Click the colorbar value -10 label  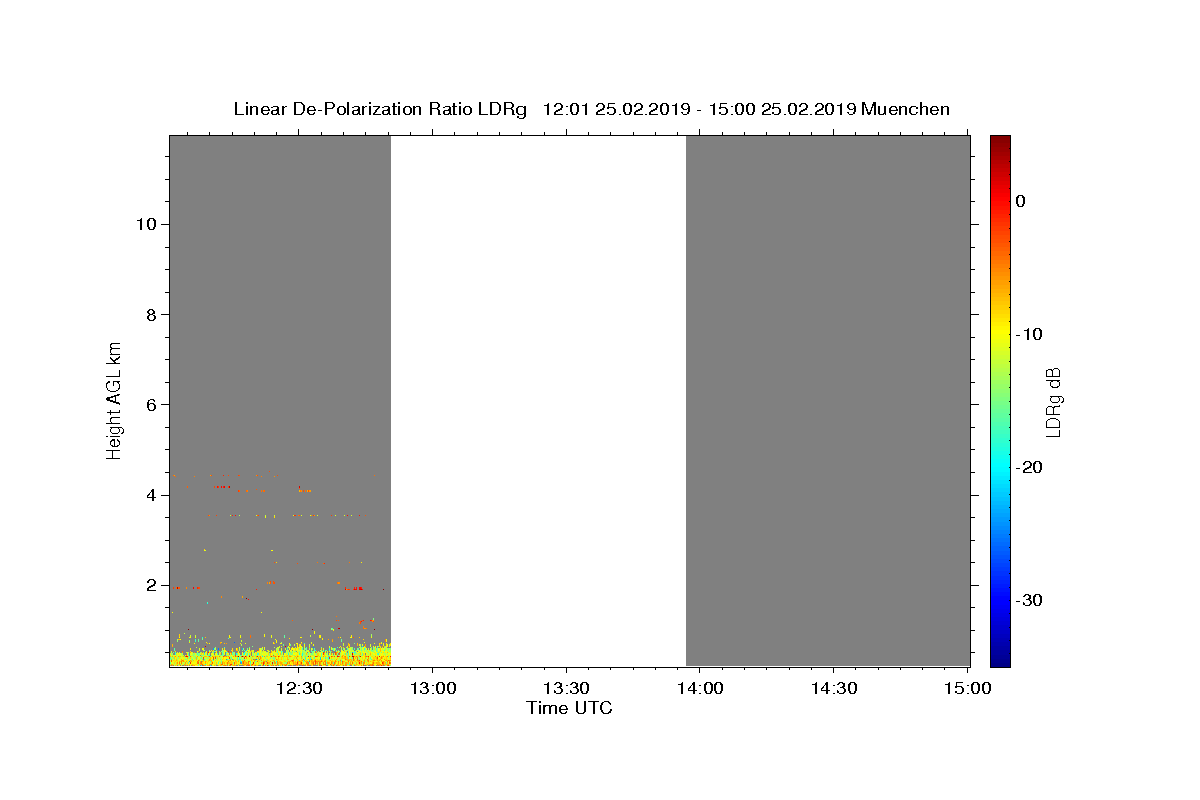(x=1030, y=334)
